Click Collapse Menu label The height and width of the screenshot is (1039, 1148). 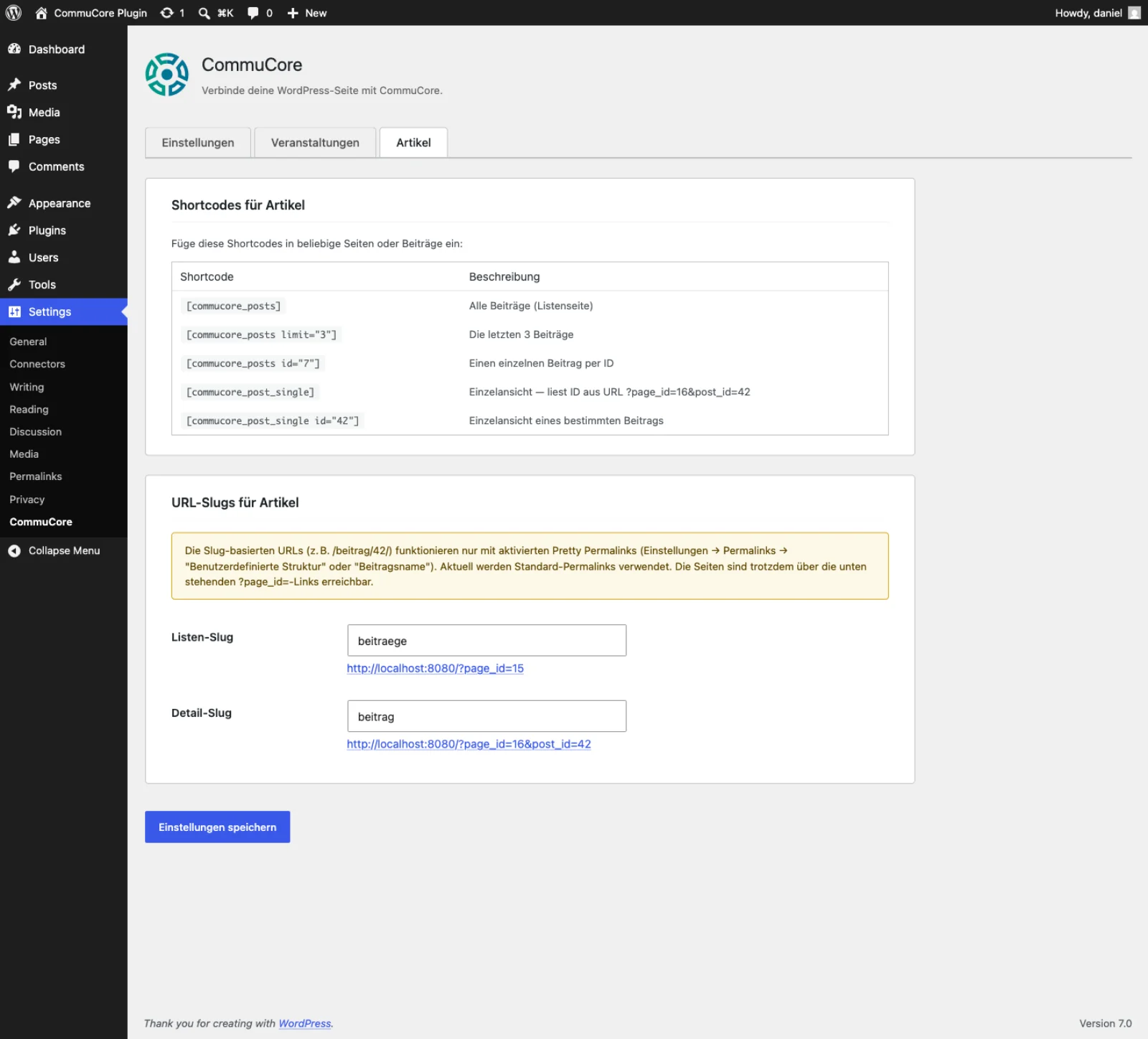click(x=64, y=550)
